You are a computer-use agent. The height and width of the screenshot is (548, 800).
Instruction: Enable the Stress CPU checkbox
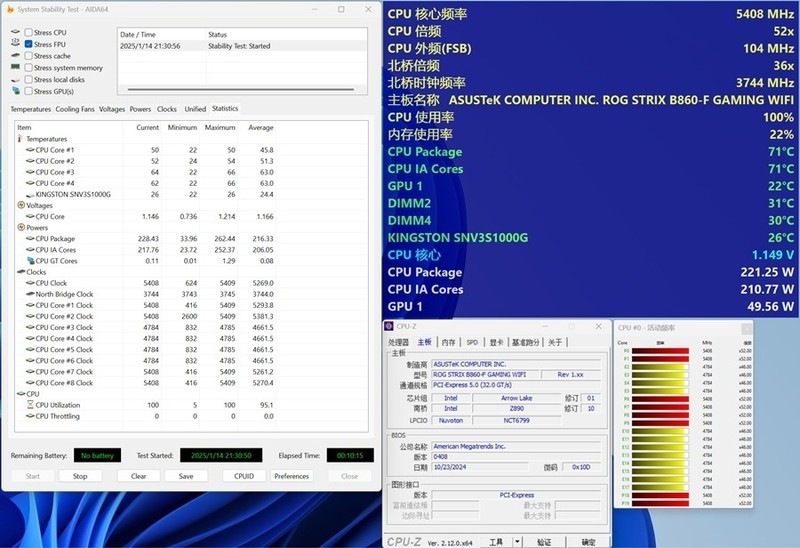tap(29, 32)
